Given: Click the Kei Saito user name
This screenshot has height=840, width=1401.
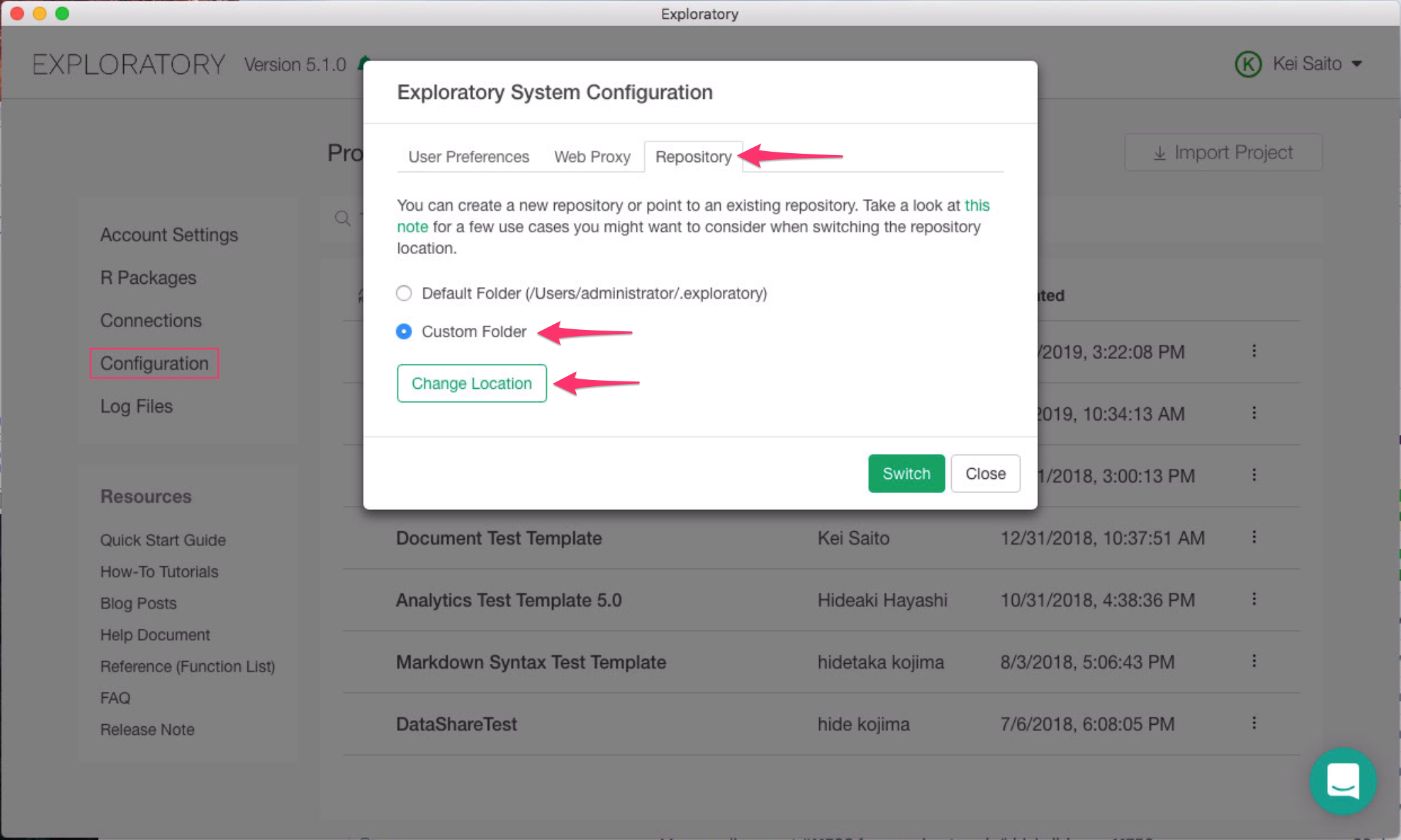Looking at the screenshot, I should tap(1308, 64).
